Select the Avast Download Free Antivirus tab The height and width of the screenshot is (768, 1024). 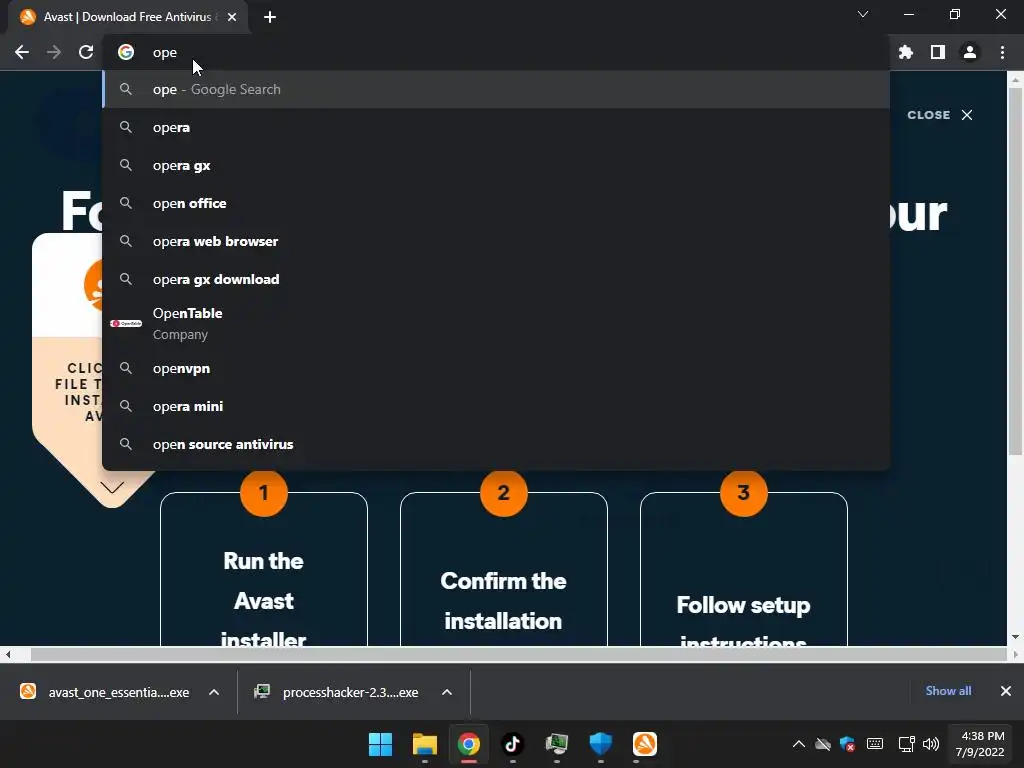pyautogui.click(x=129, y=17)
